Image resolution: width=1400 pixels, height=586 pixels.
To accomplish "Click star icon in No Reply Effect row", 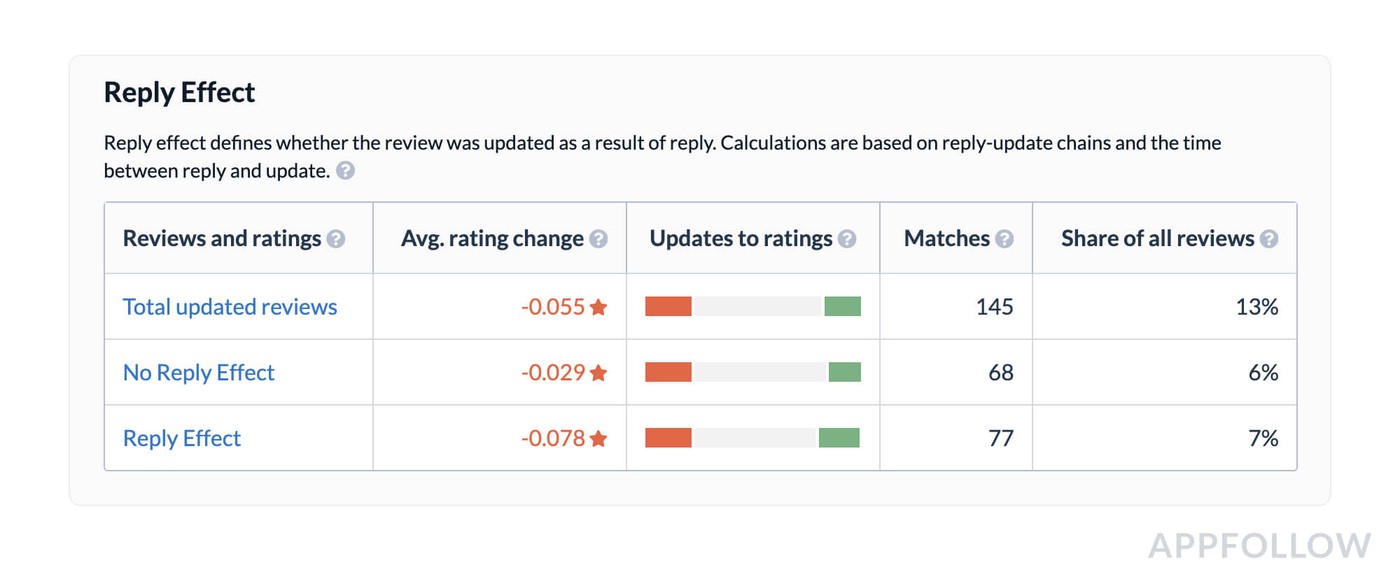I will (599, 373).
